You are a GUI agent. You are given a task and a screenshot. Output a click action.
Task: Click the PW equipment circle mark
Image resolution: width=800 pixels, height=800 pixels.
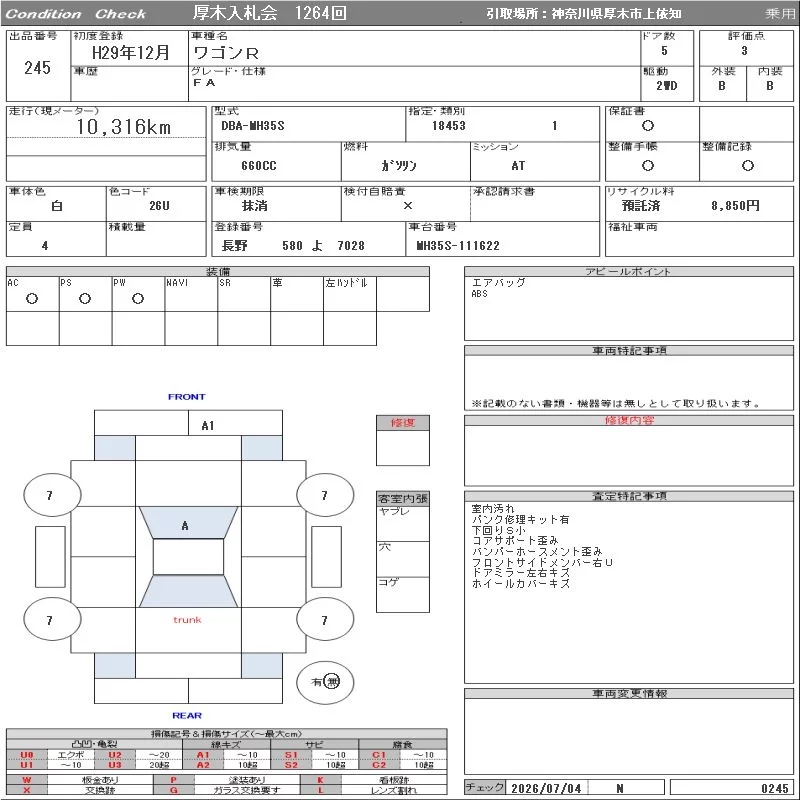(x=138, y=298)
